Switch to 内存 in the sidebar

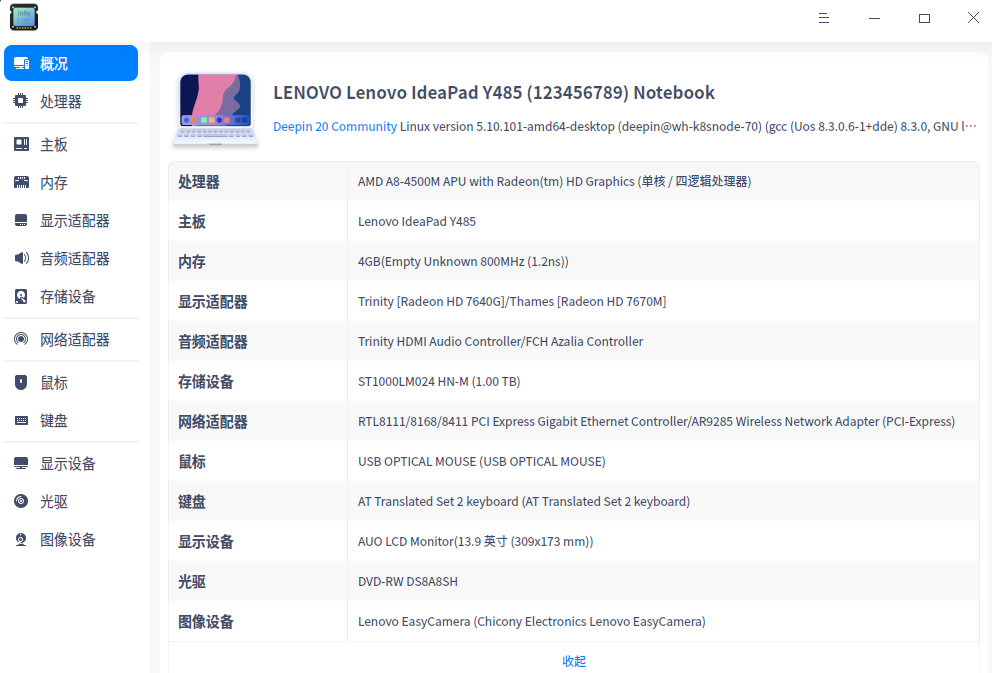pyautogui.click(x=71, y=182)
